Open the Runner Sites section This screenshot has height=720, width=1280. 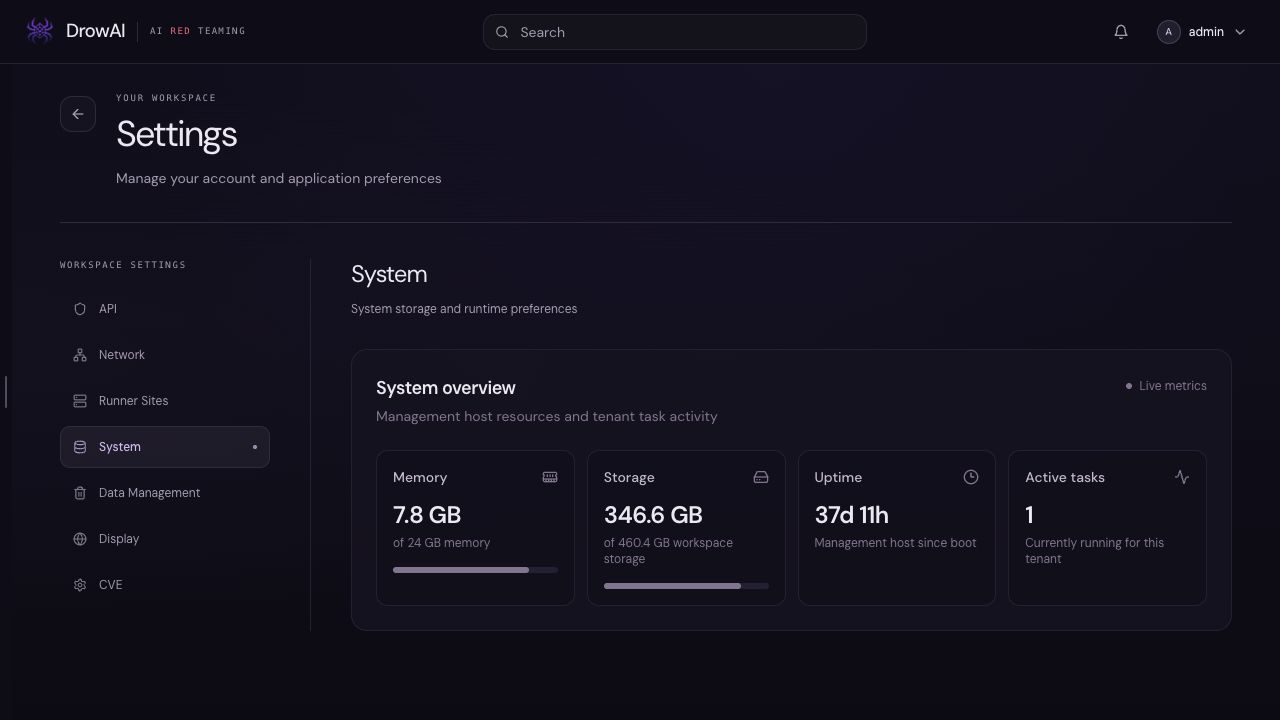pos(165,401)
